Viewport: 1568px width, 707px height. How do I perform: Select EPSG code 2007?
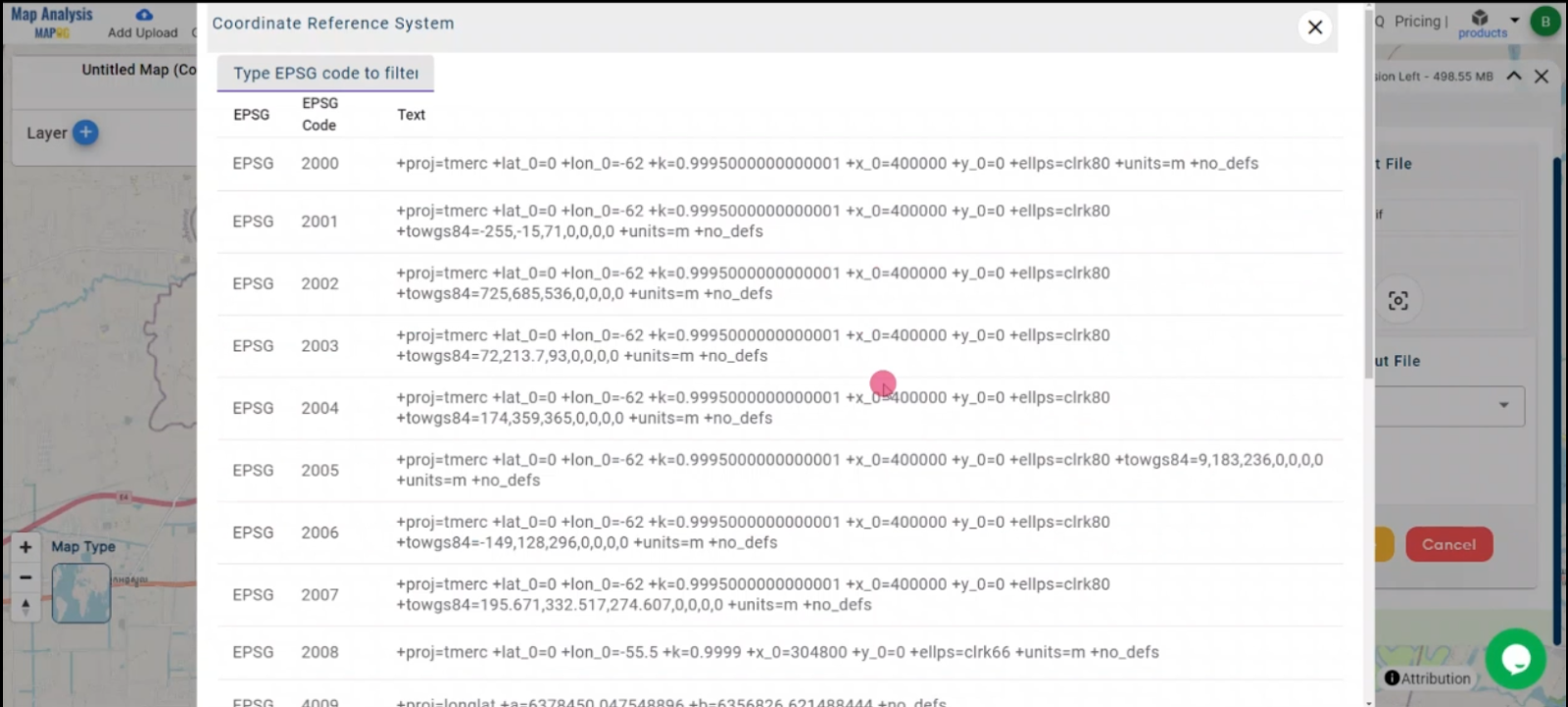319,595
